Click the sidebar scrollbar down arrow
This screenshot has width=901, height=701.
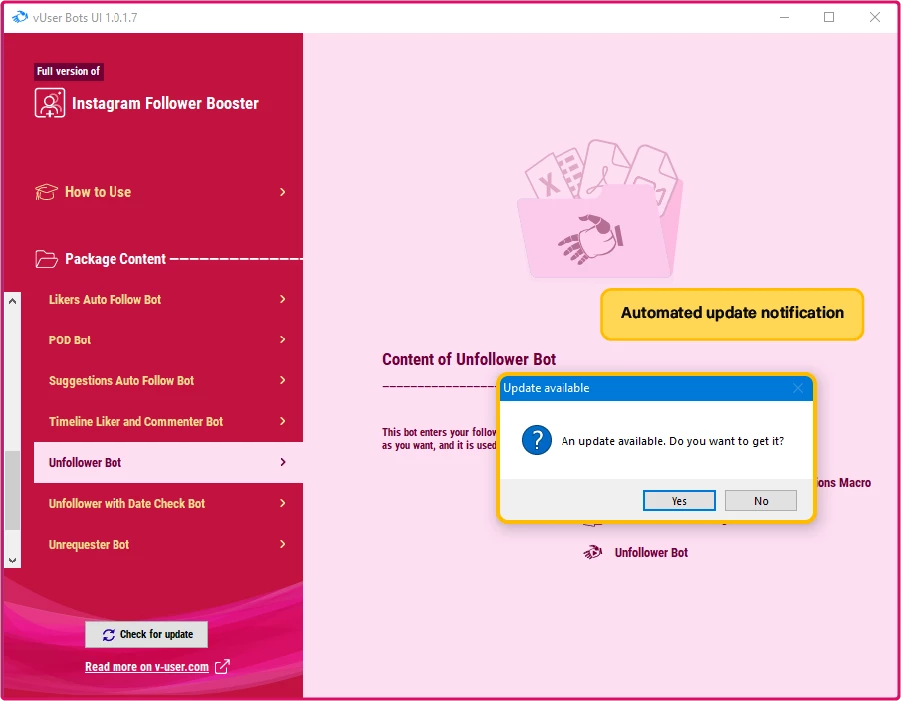(13, 560)
